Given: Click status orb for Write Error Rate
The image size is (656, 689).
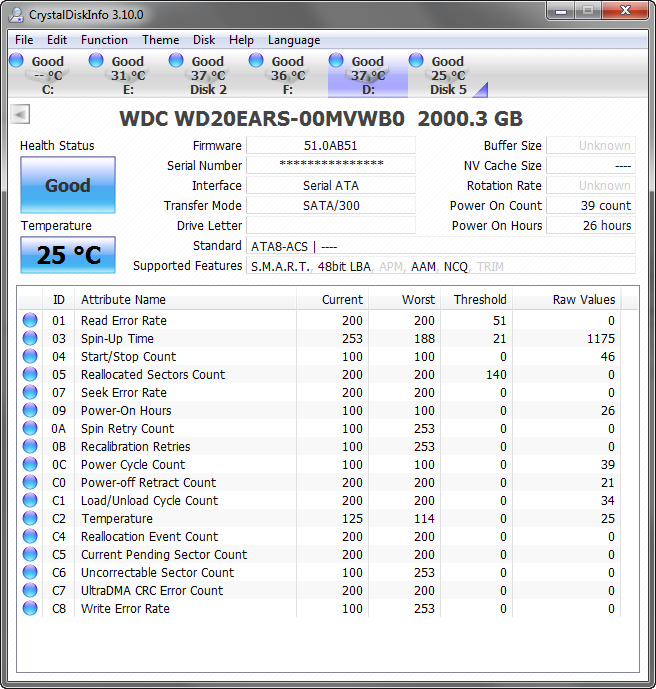Looking at the screenshot, I should tap(30, 608).
